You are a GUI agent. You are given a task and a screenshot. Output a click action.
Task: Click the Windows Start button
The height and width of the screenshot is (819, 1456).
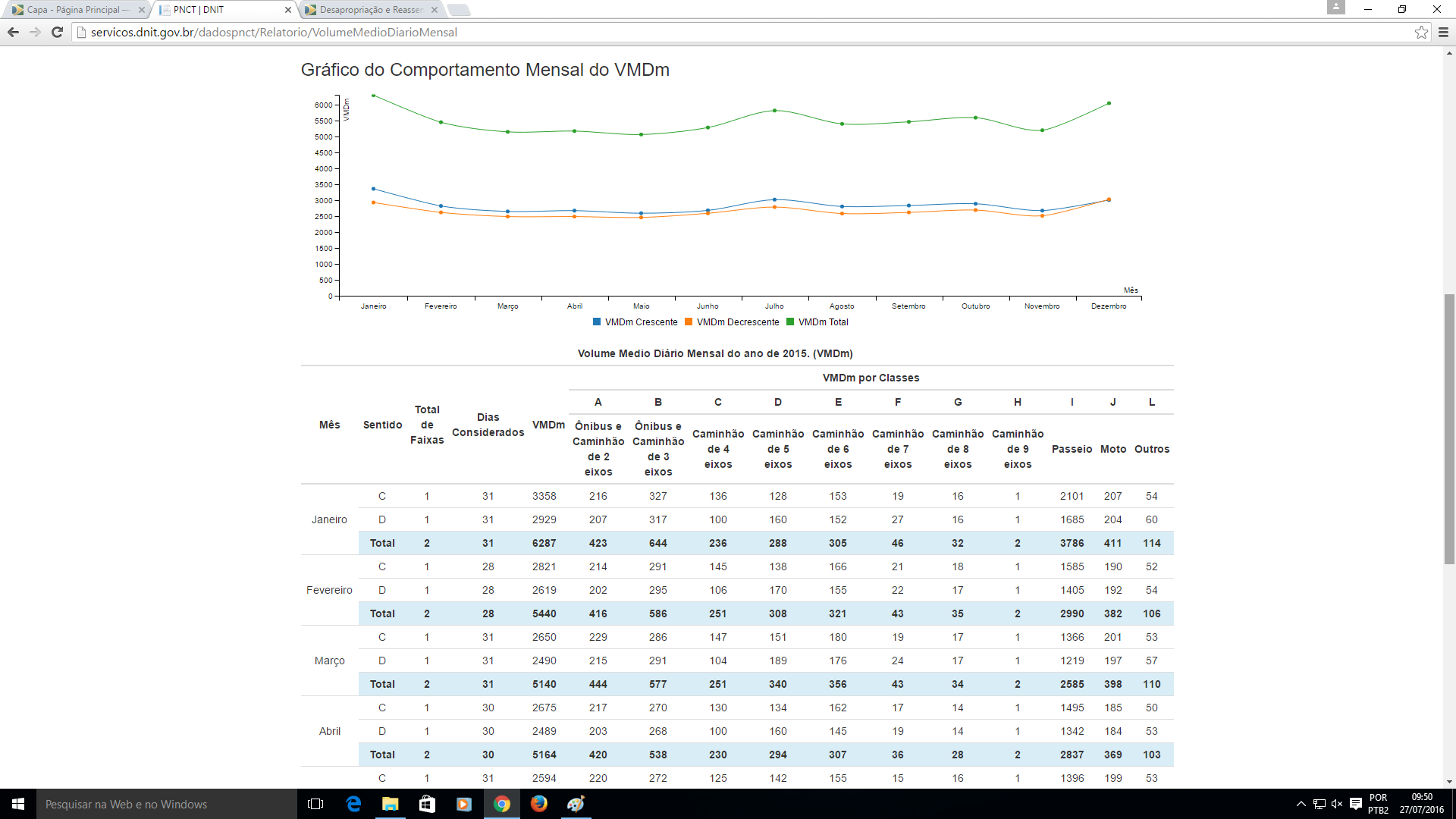coord(18,804)
